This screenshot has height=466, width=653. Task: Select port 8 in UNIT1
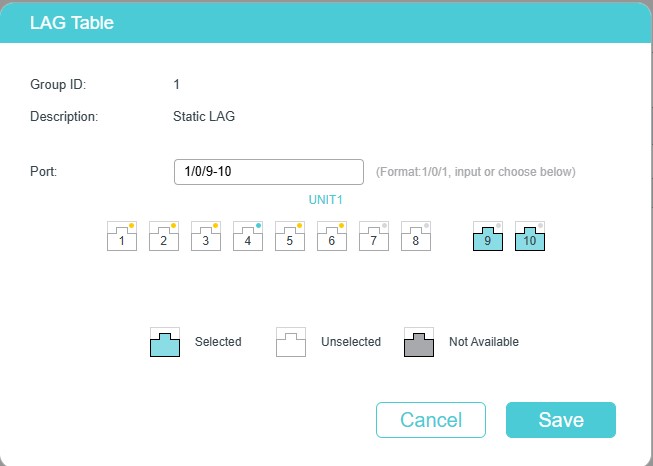(416, 236)
